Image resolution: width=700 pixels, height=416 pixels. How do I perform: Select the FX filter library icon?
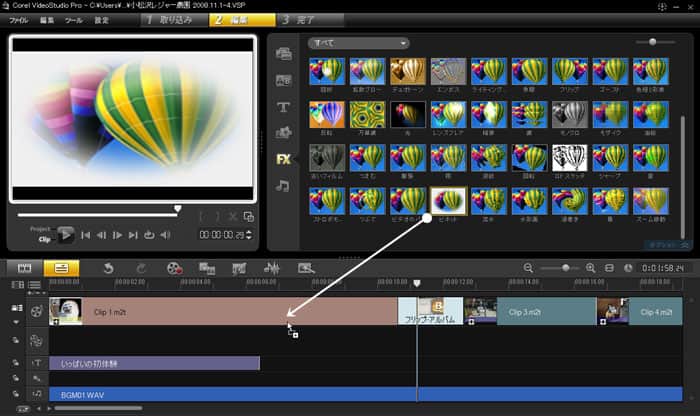point(283,159)
